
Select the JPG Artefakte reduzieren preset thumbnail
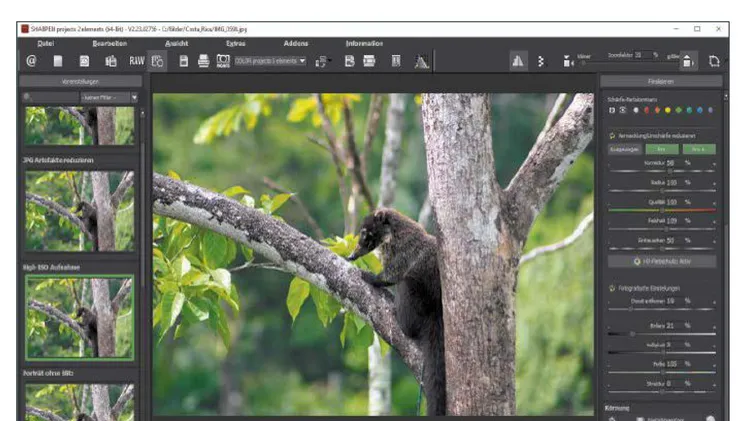(x=79, y=211)
